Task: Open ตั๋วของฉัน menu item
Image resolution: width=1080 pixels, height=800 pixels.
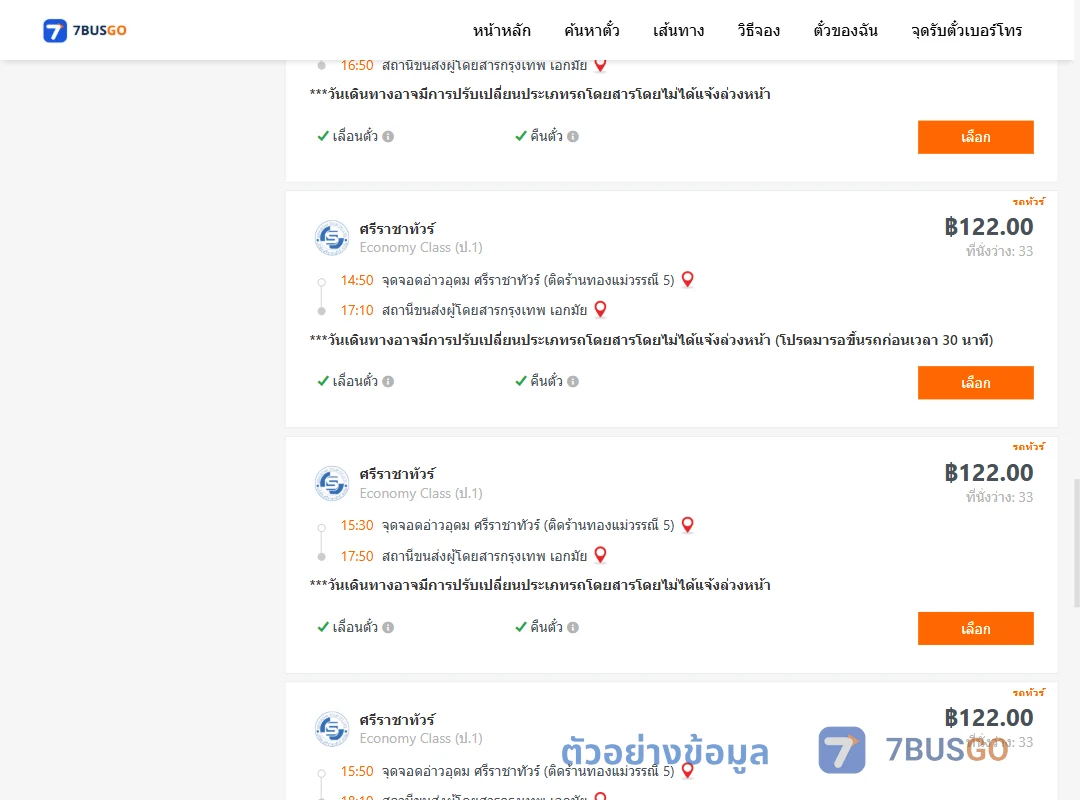Action: [845, 30]
